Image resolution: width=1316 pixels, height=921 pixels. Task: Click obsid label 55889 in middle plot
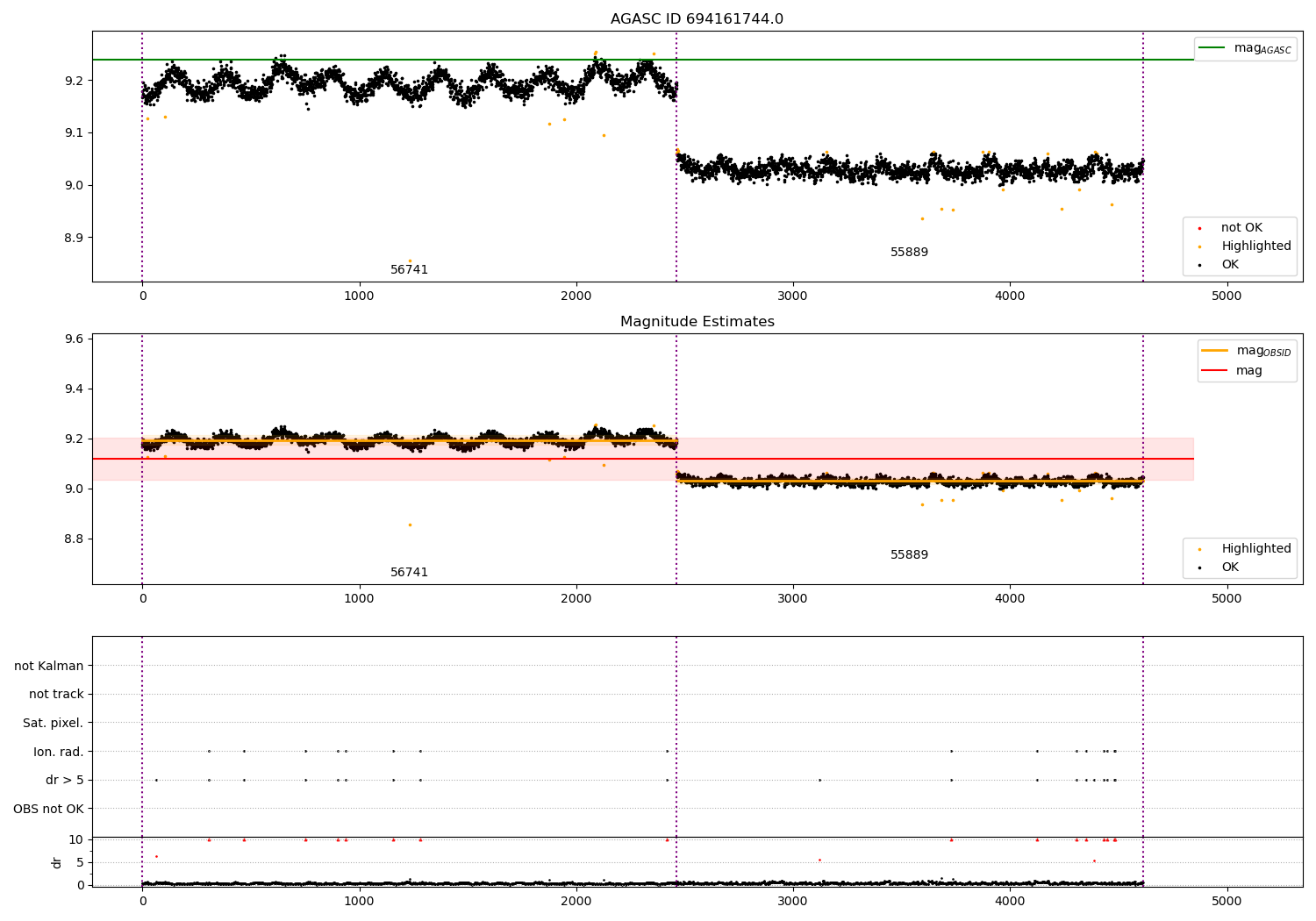909,555
